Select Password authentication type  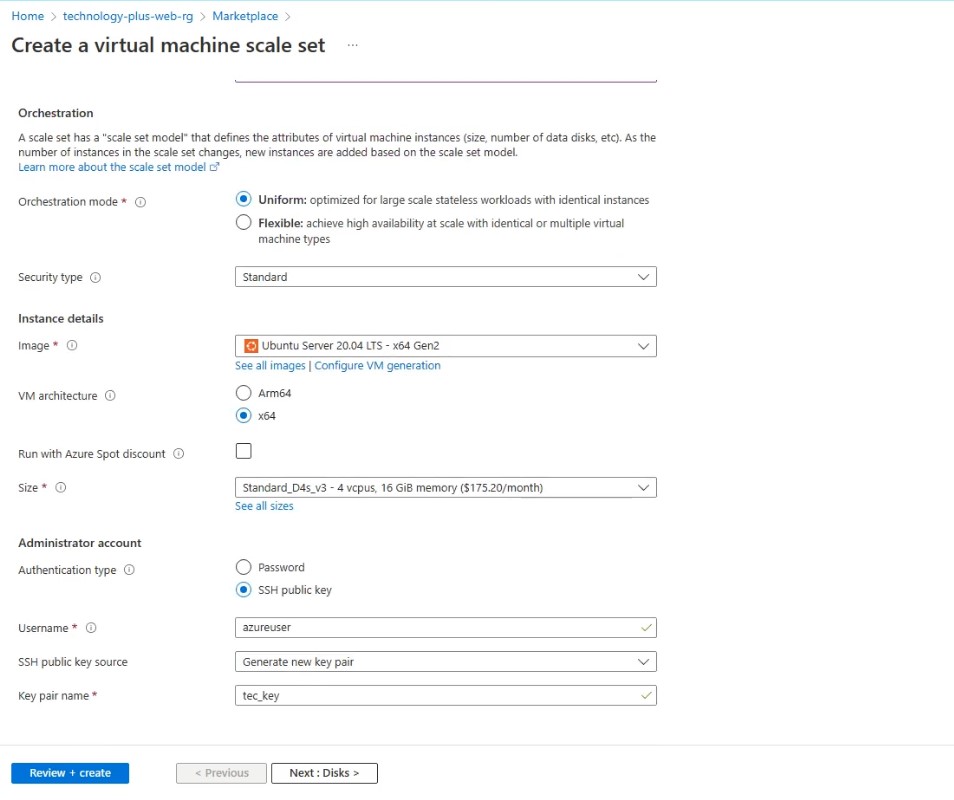(243, 567)
